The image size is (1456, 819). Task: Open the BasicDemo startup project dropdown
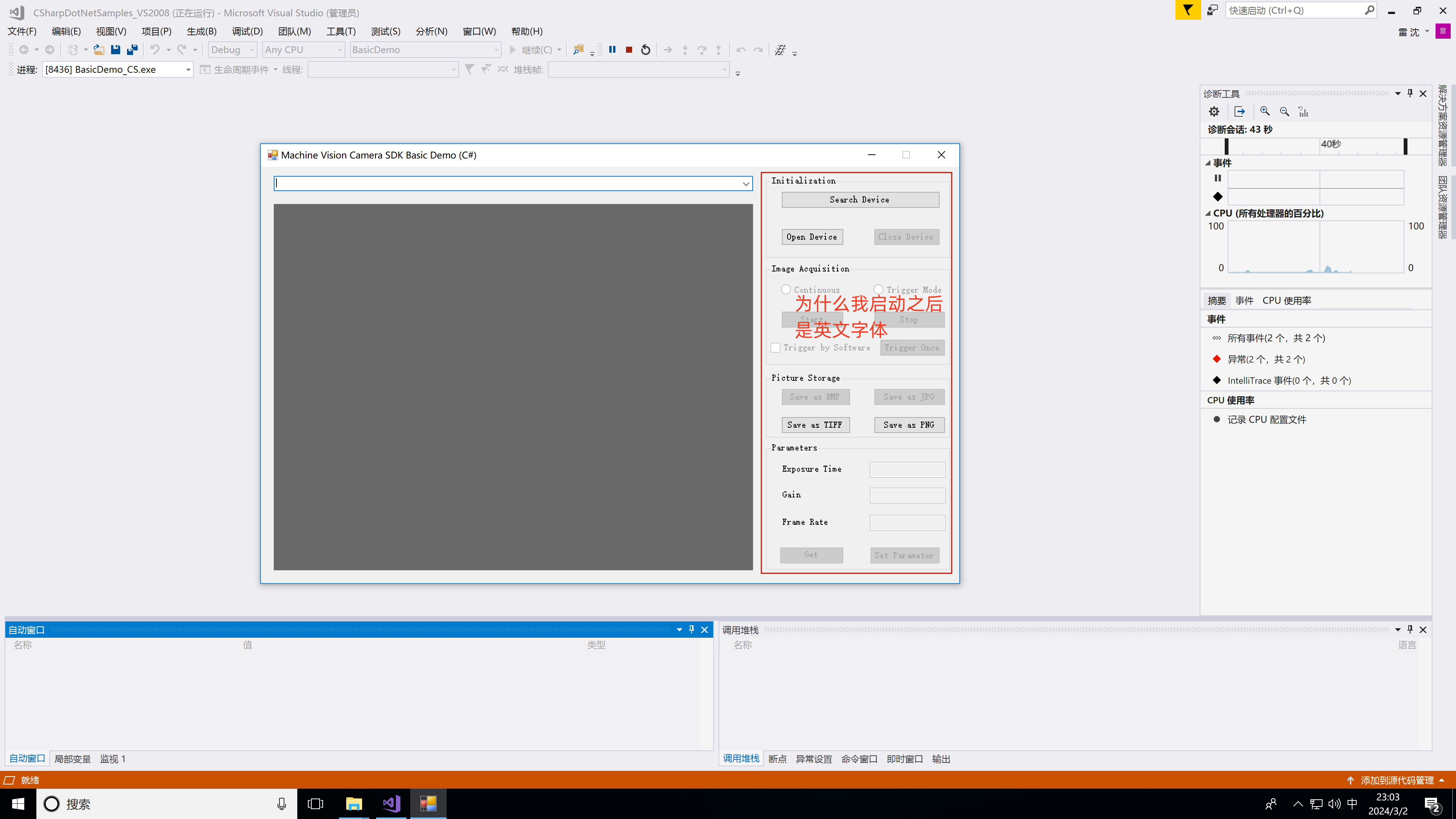(x=425, y=50)
